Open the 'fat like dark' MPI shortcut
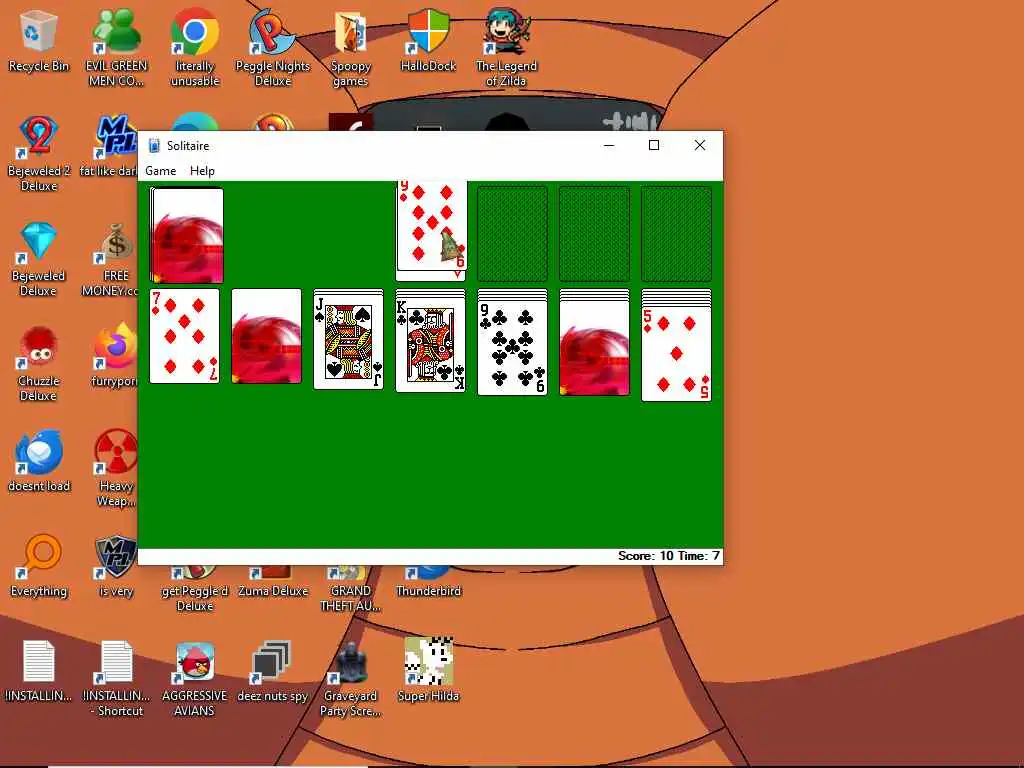The image size is (1024, 768). coord(111,147)
